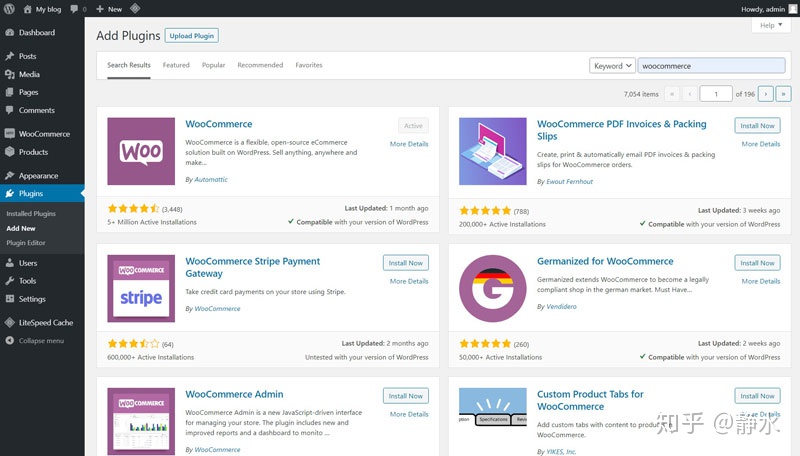
Task: Switch to the Favorites tab
Action: coord(309,65)
